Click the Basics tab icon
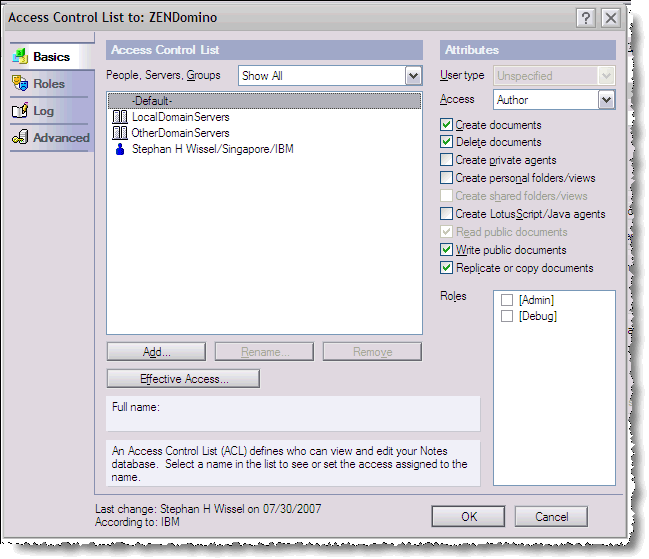This screenshot has width=649, height=559. coord(19,57)
